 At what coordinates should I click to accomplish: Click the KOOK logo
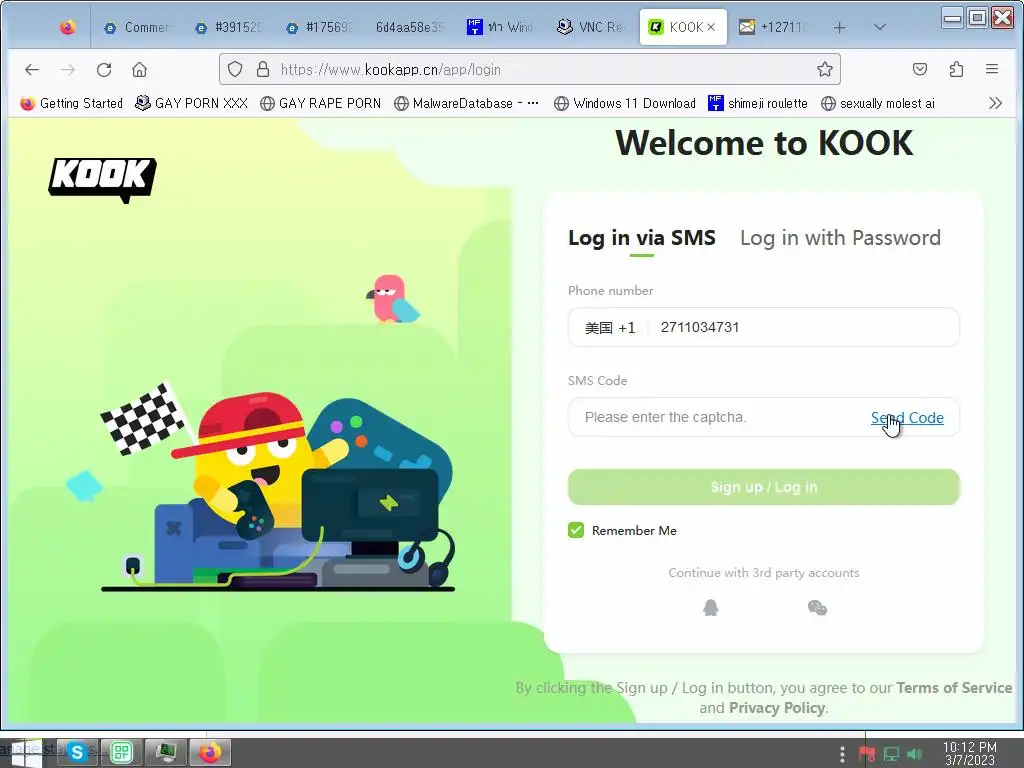[x=103, y=180]
